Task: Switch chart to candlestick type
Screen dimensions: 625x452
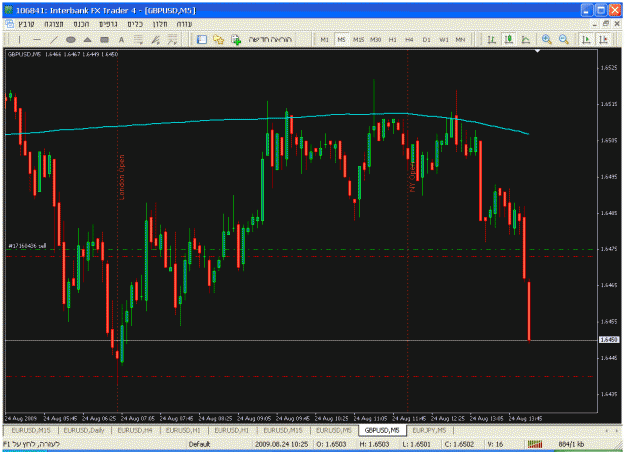Action: 509,39
